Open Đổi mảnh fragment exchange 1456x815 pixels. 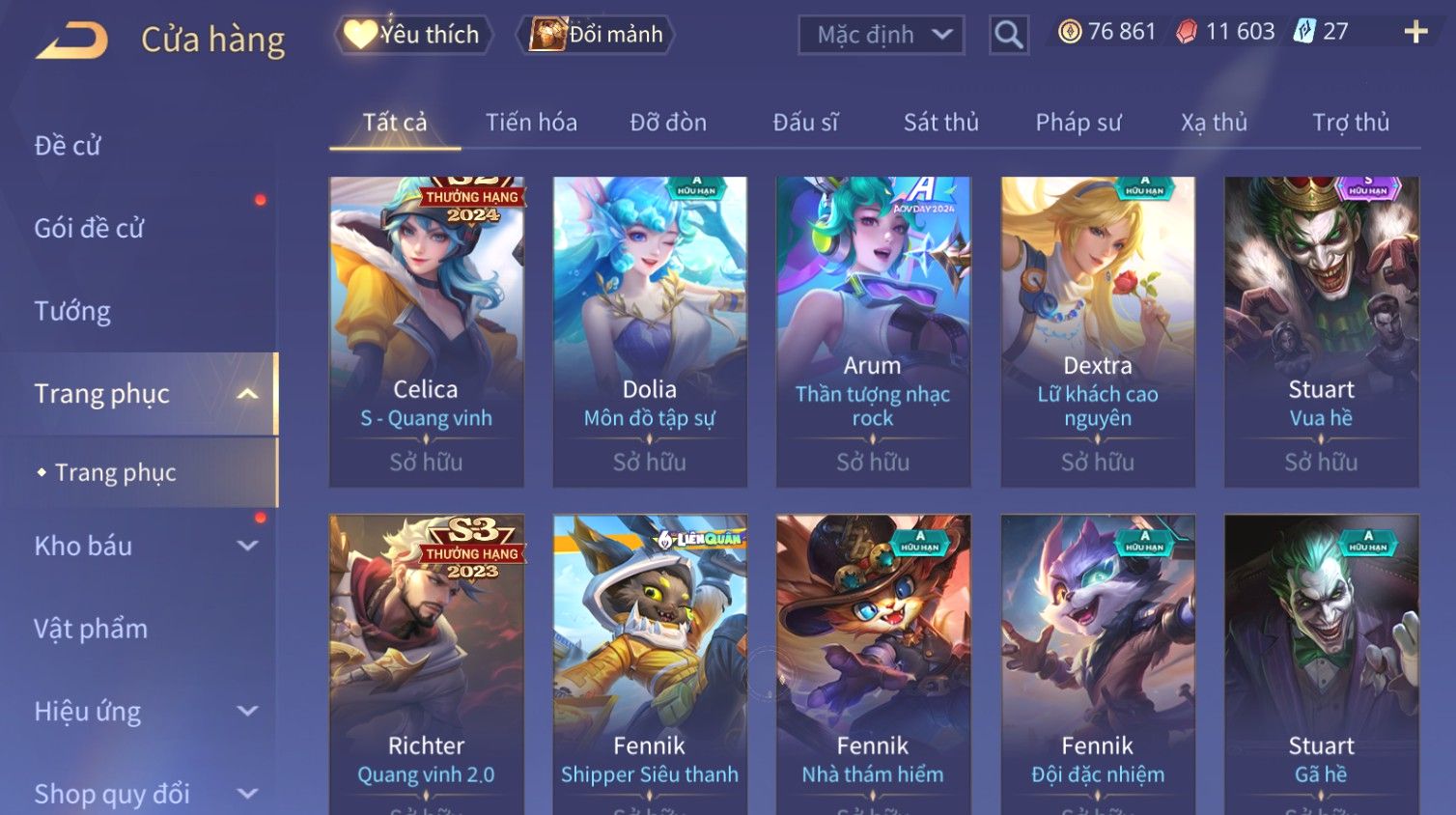pyautogui.click(x=596, y=35)
